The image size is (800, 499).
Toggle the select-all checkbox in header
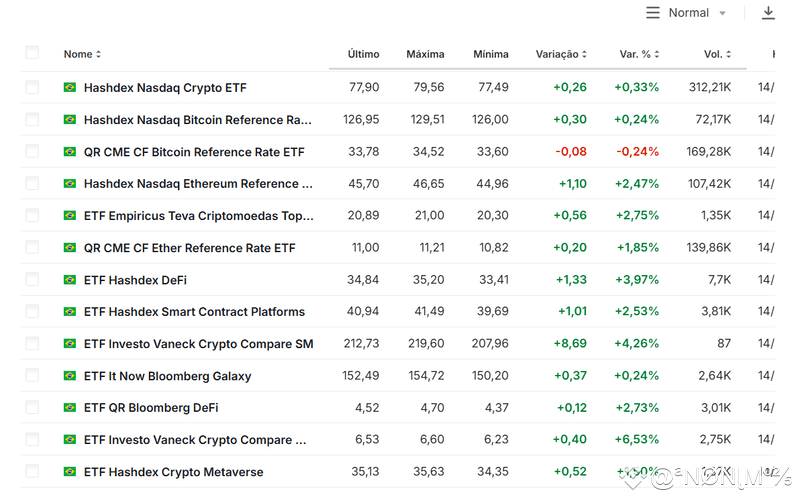pyautogui.click(x=32, y=53)
